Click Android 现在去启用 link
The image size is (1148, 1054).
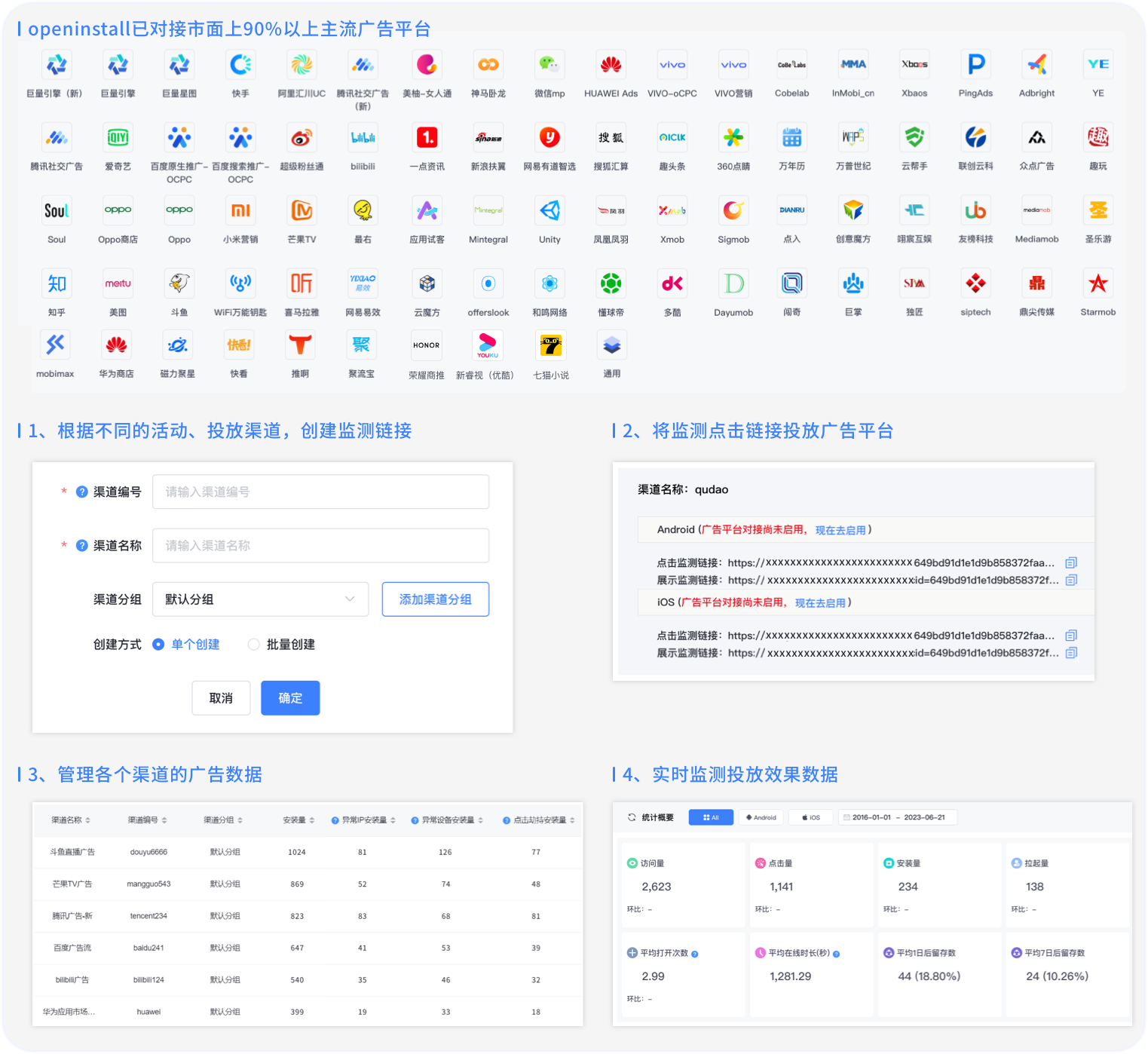[840, 530]
